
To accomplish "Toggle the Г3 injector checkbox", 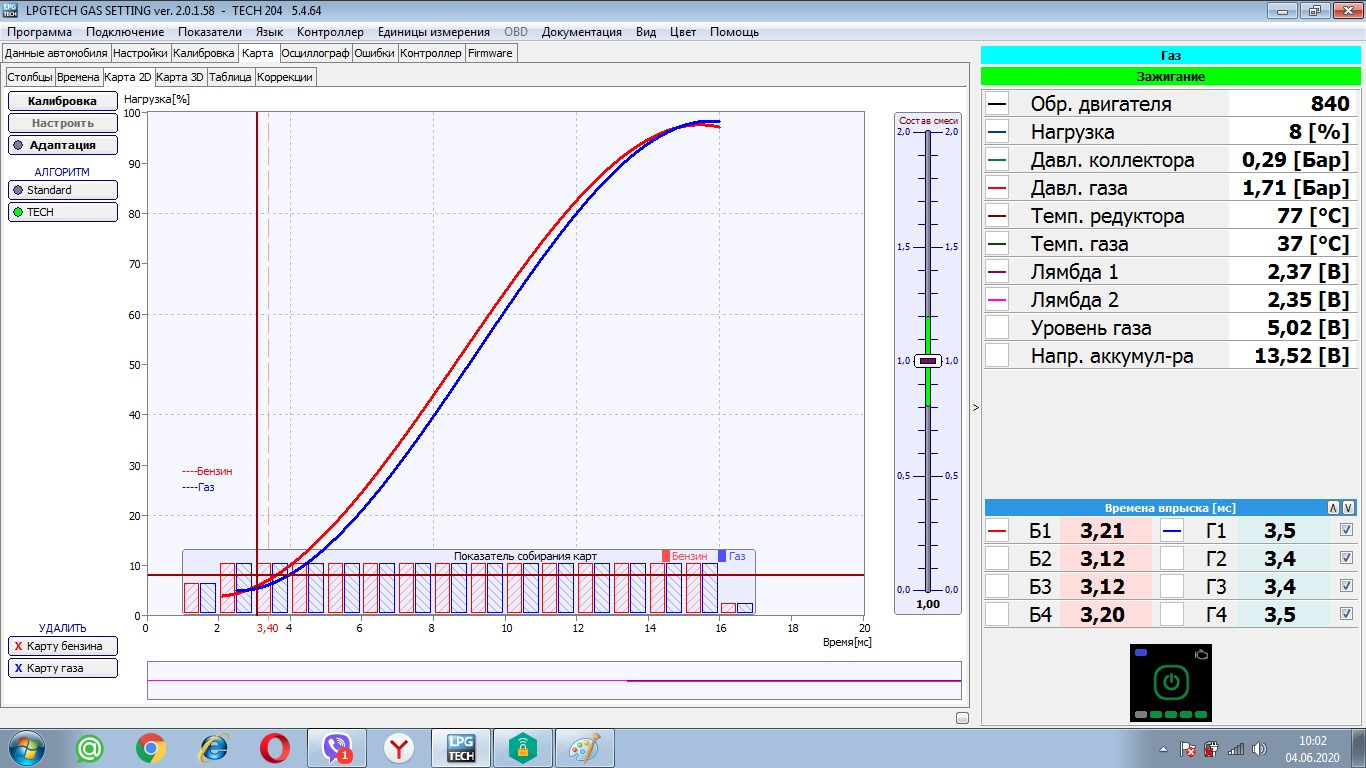I will coord(1346,586).
